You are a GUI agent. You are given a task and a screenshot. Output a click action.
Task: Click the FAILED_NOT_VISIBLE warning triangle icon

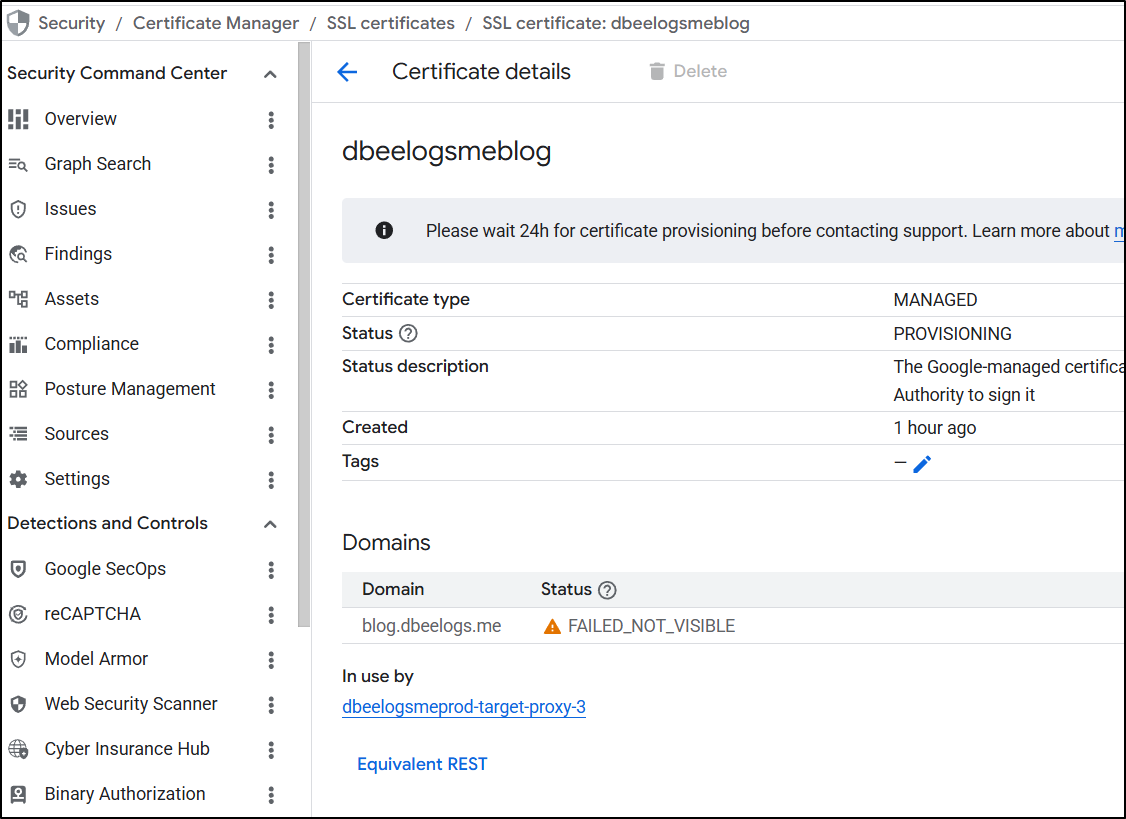[552, 627]
